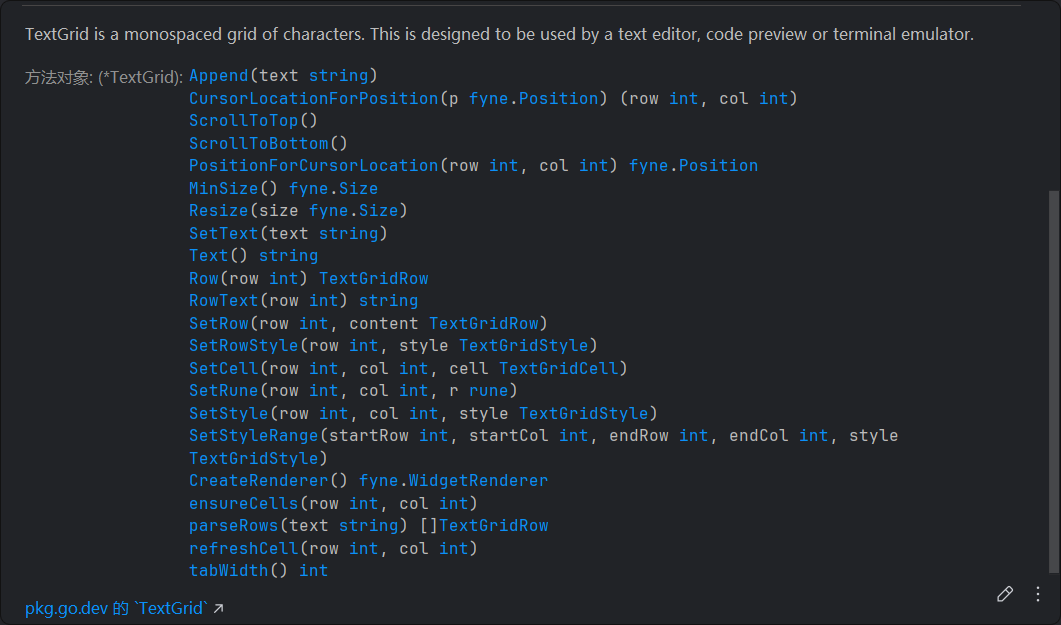
Task: Click the pencil edit icon
Action: [1005, 594]
